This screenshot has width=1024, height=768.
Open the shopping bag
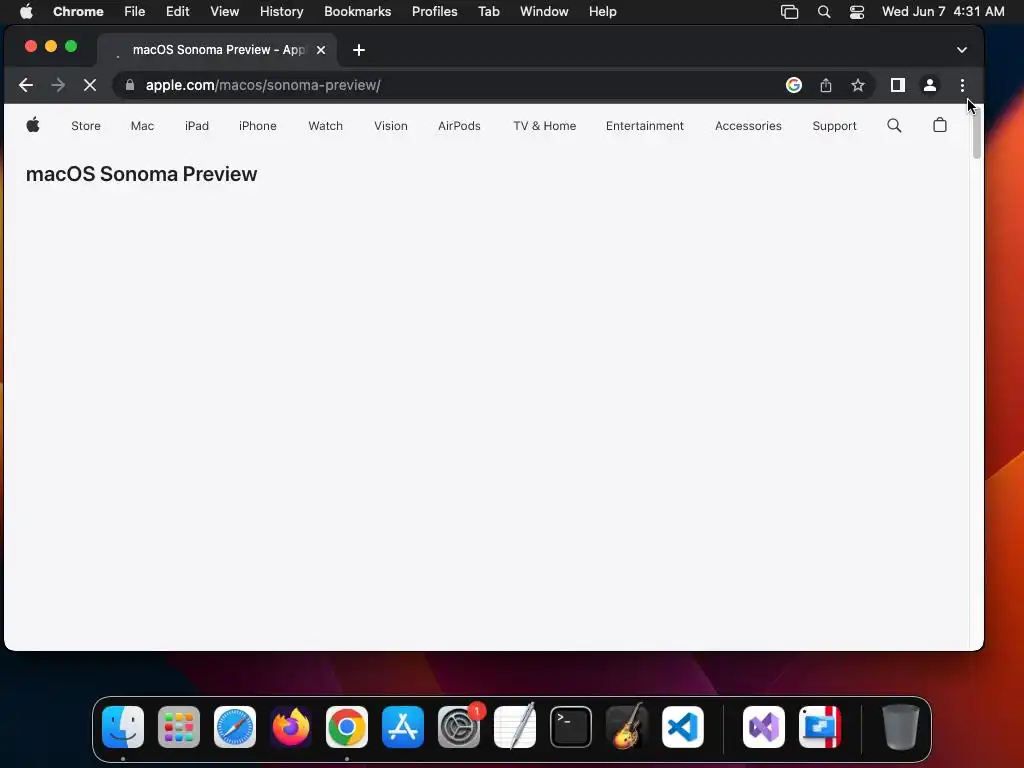click(940, 125)
